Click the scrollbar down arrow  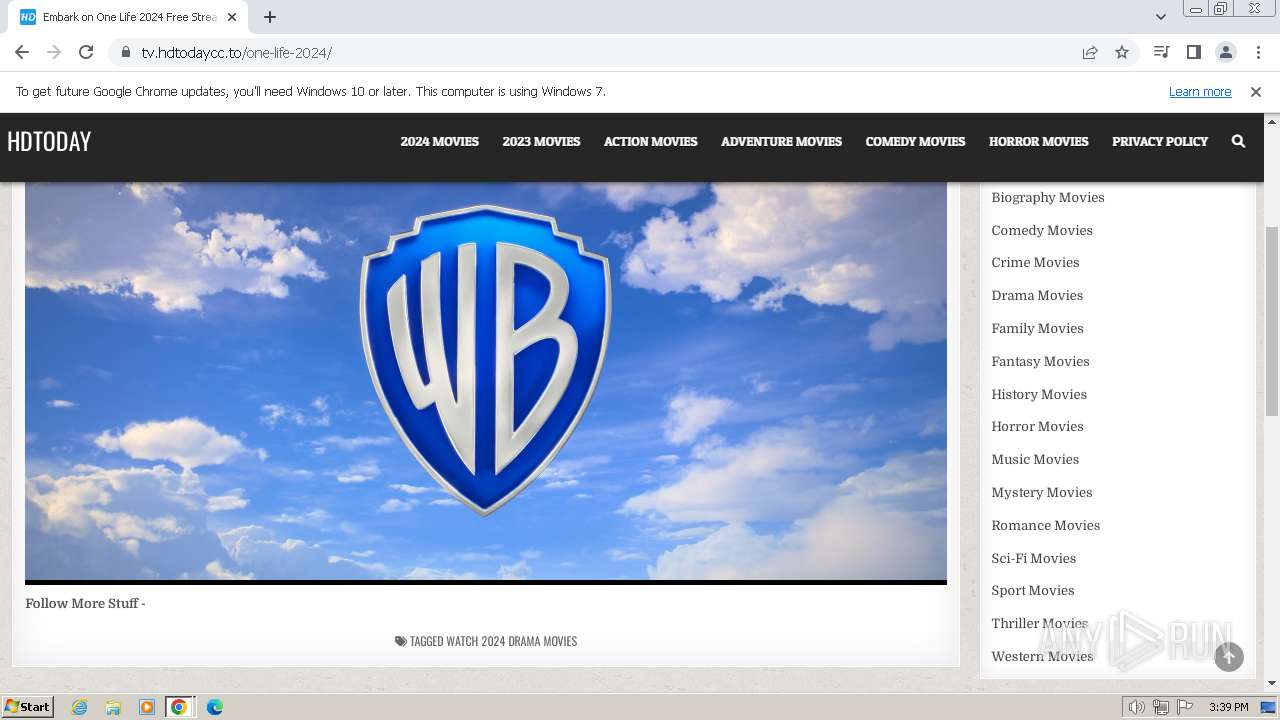click(x=1271, y=683)
